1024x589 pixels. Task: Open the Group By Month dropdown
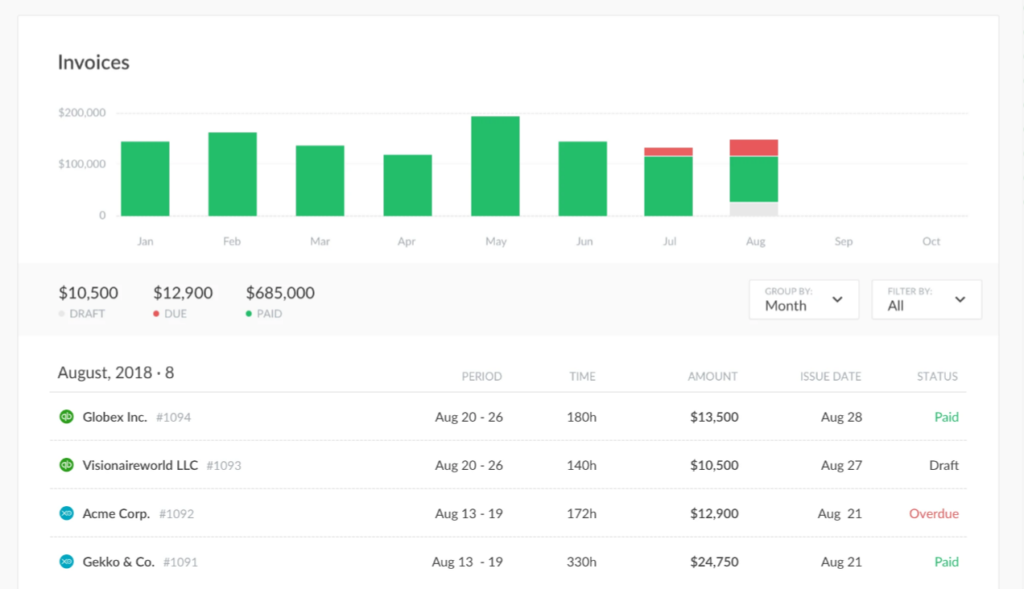[x=803, y=299]
